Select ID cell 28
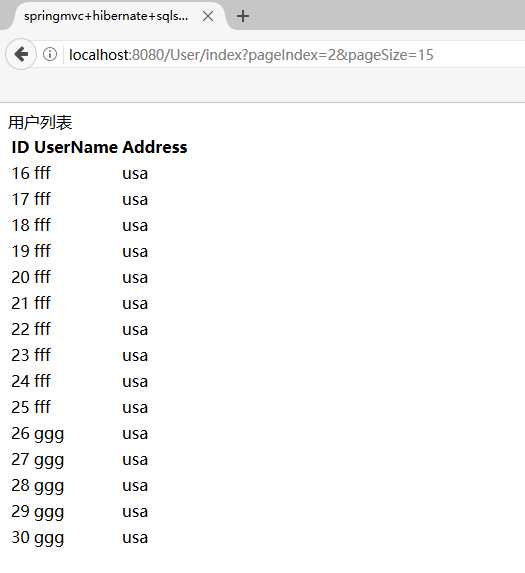 [x=20, y=485]
